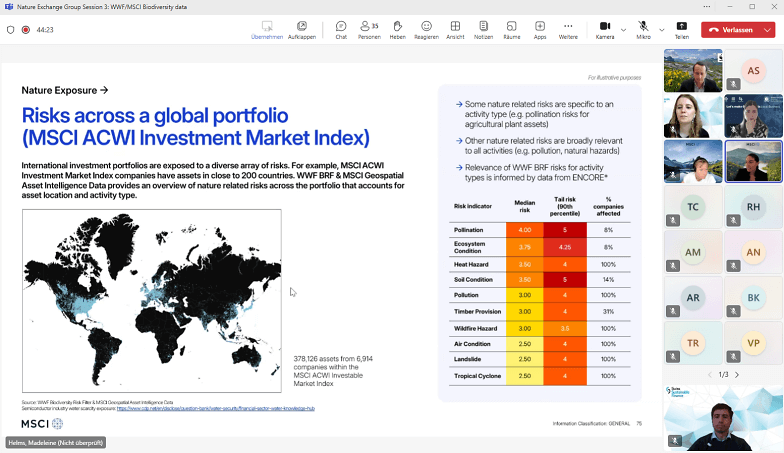Expand the Mikro options dropdown arrow

pos(661,29)
